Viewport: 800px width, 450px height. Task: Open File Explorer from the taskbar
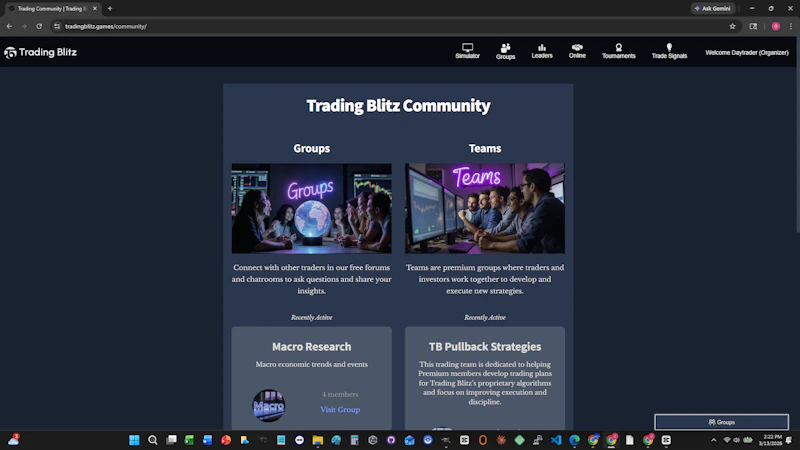coord(318,440)
